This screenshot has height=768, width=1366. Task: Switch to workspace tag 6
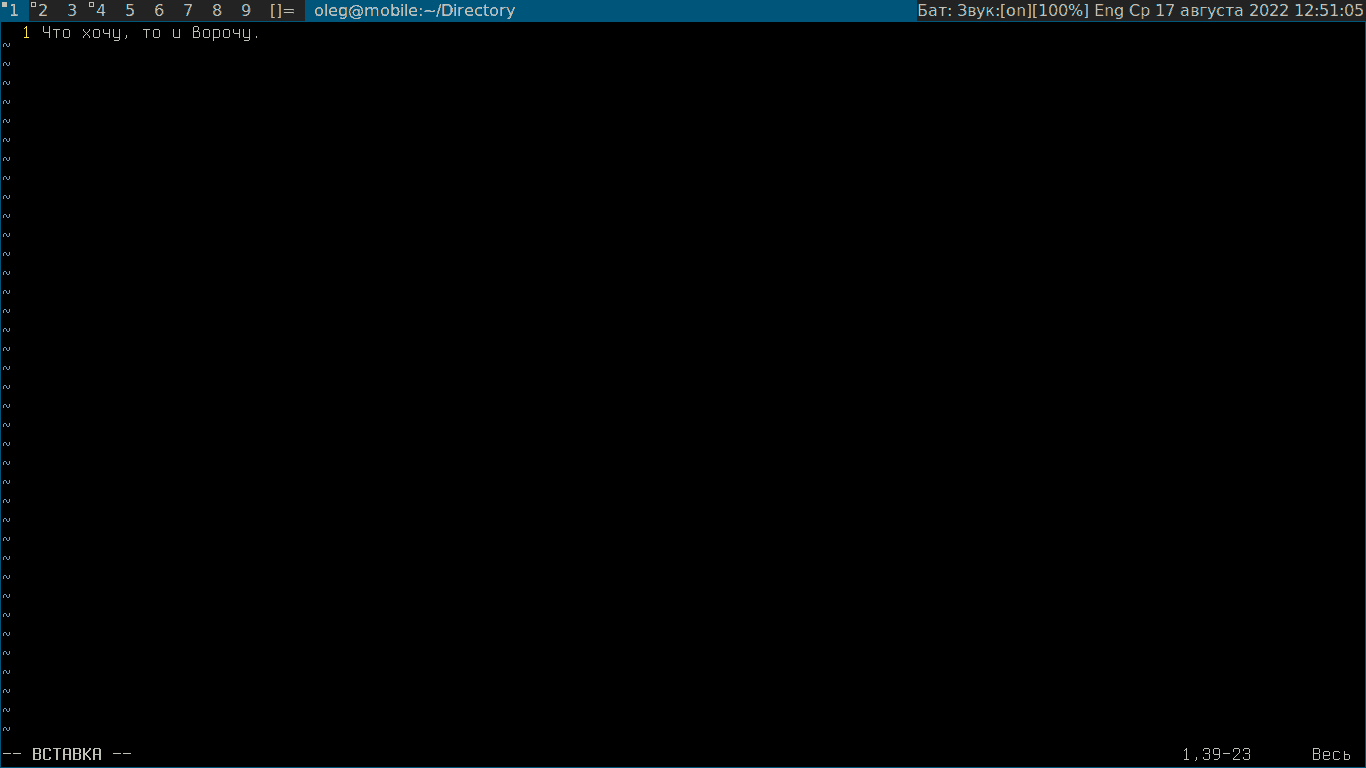coord(158,11)
